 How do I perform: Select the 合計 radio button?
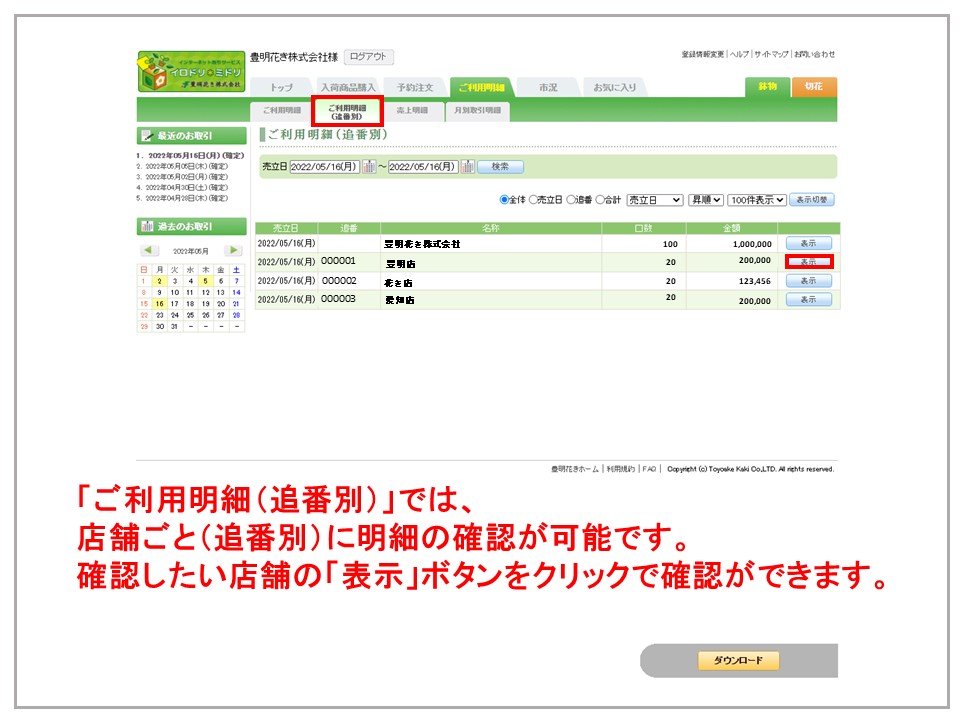pyautogui.click(x=600, y=200)
